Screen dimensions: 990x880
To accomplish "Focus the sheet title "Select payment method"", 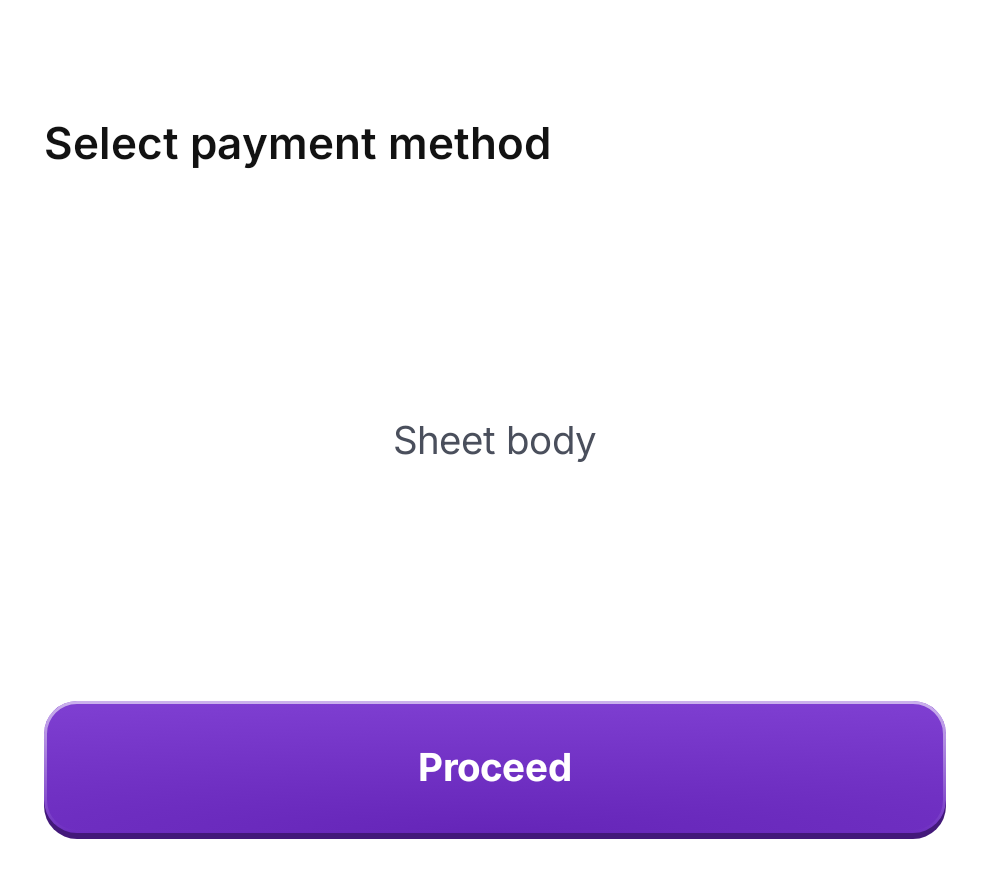I will [297, 145].
